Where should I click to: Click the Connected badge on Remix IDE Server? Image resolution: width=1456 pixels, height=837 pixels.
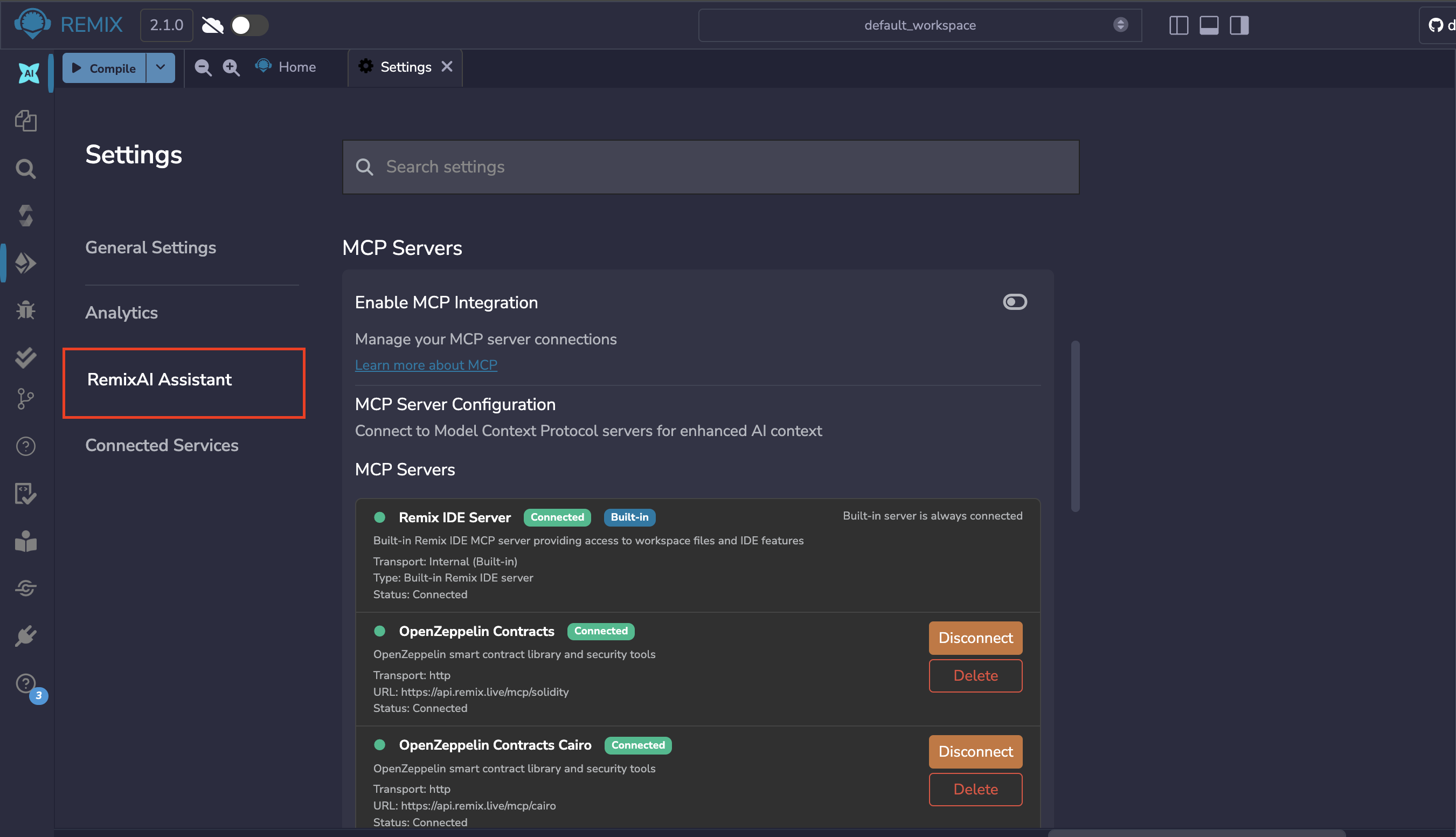click(x=557, y=517)
